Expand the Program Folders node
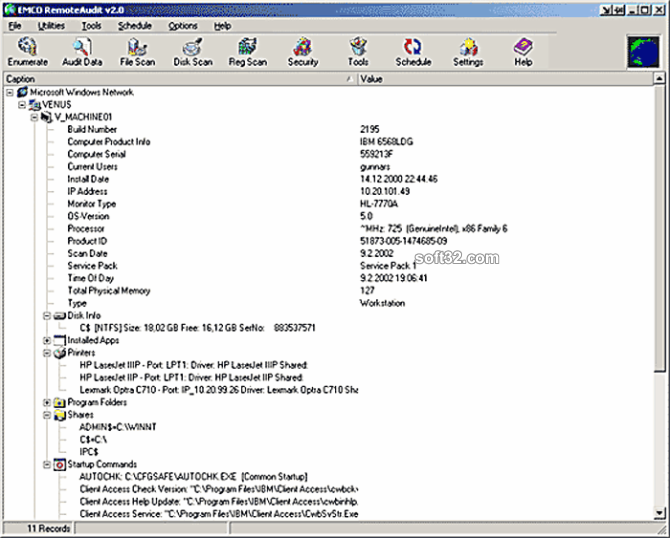 [x=47, y=403]
